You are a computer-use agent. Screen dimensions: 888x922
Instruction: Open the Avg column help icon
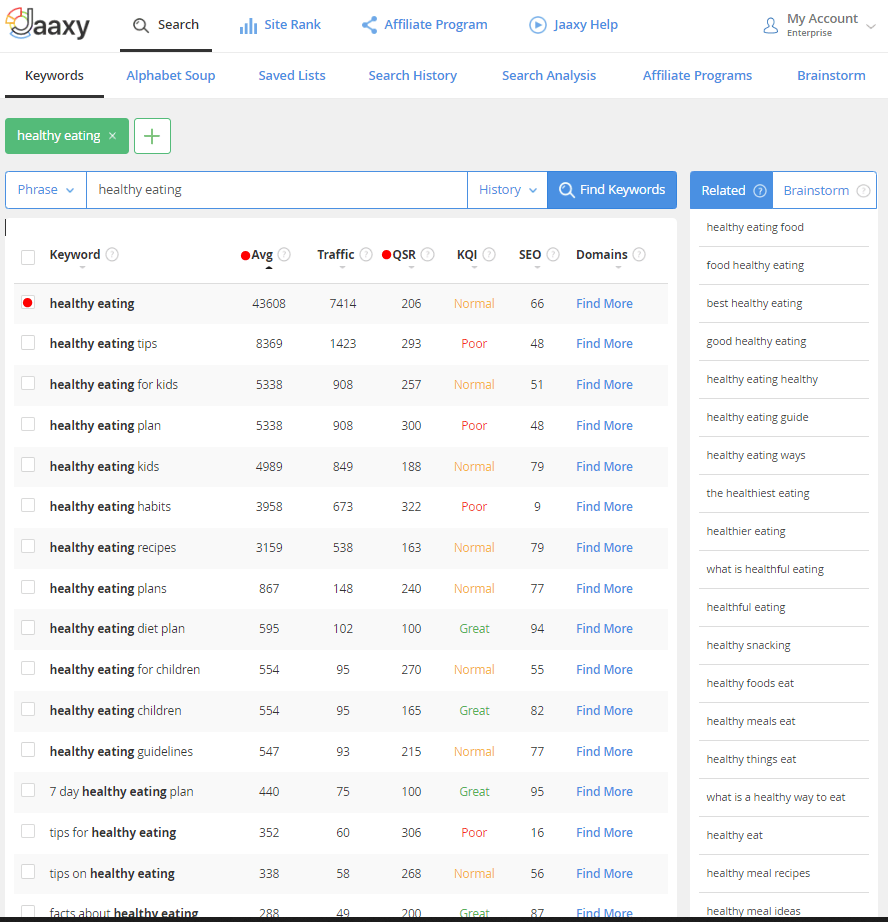284,255
